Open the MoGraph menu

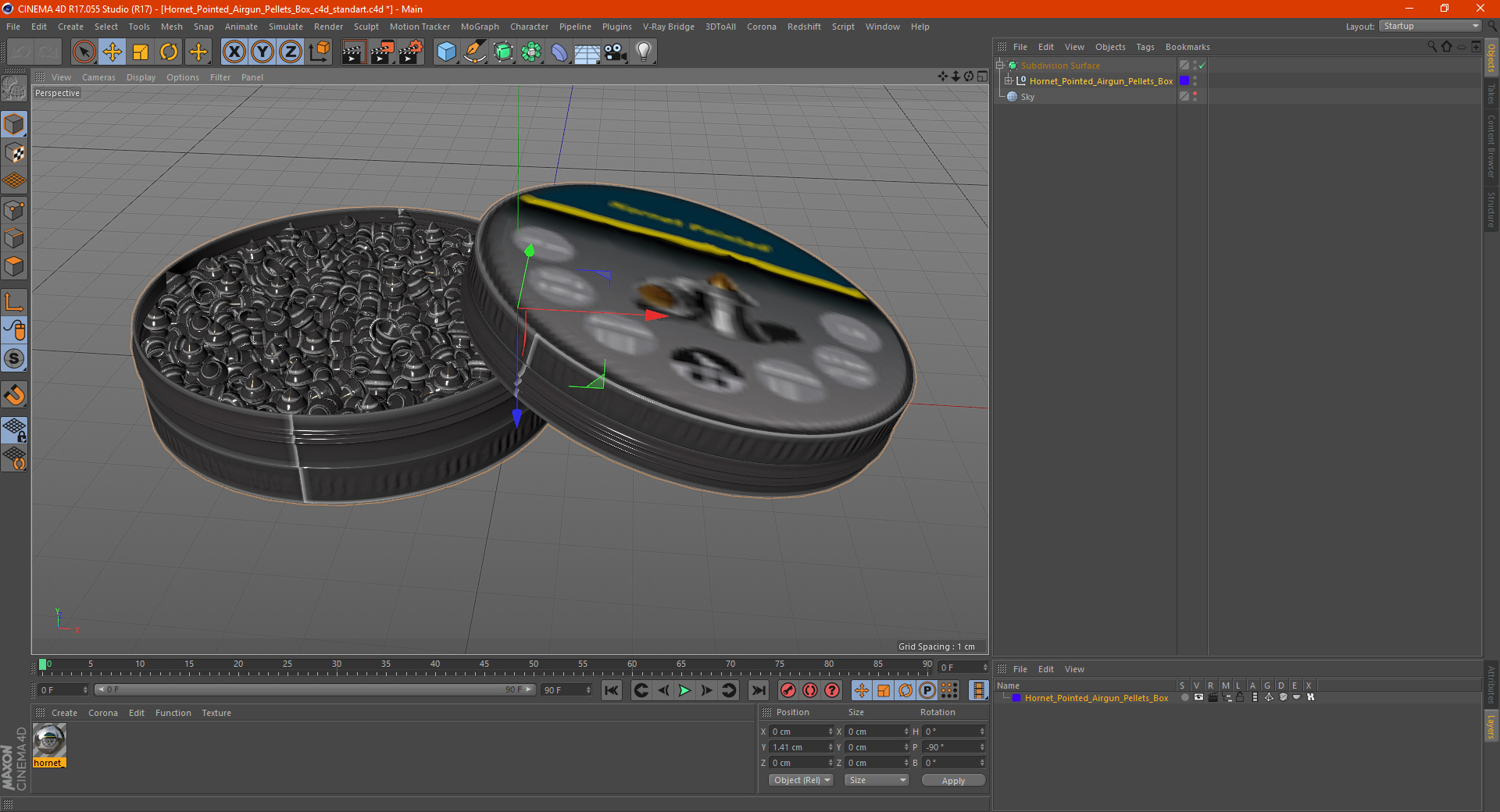pyautogui.click(x=480, y=27)
